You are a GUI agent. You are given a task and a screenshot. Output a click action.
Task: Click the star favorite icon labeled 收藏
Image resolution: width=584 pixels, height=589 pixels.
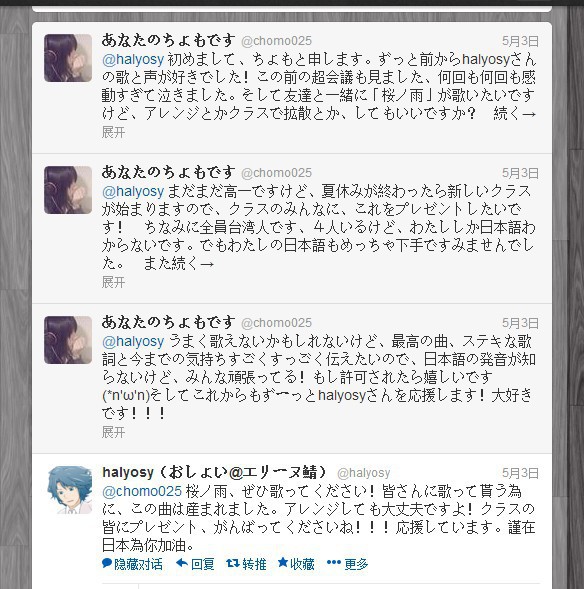pyautogui.click(x=283, y=562)
